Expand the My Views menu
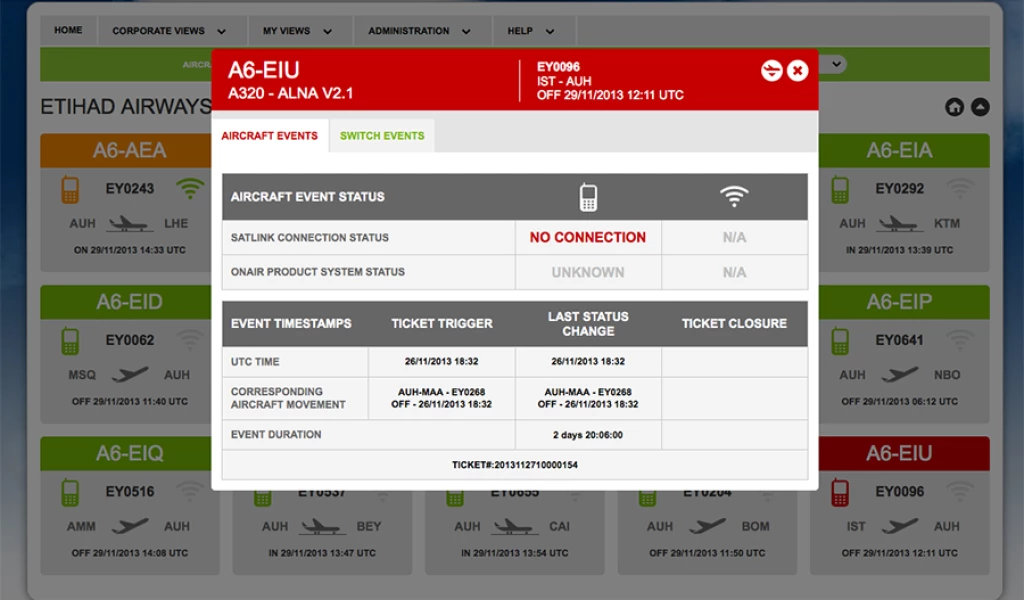 coord(297,31)
